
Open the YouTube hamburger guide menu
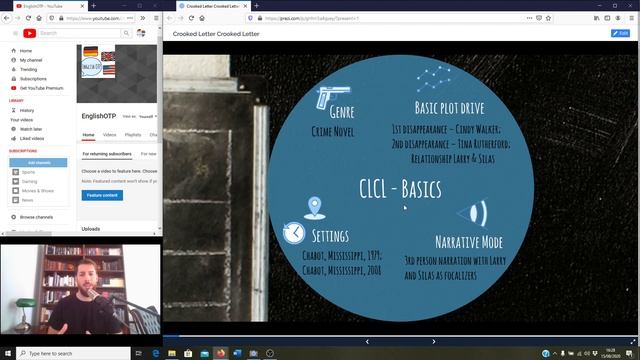pyautogui.click(x=15, y=33)
